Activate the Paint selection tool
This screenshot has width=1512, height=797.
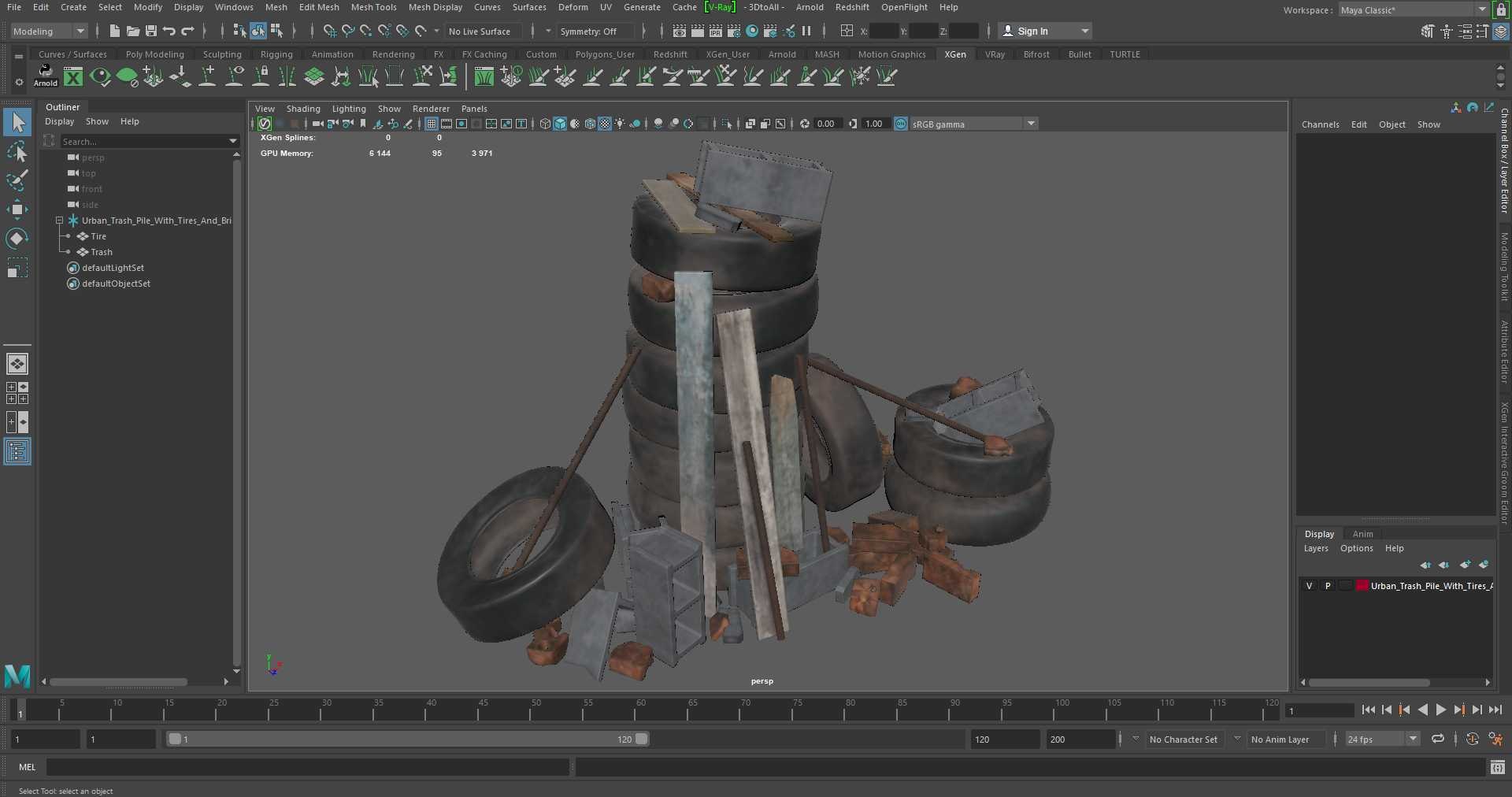click(x=17, y=180)
